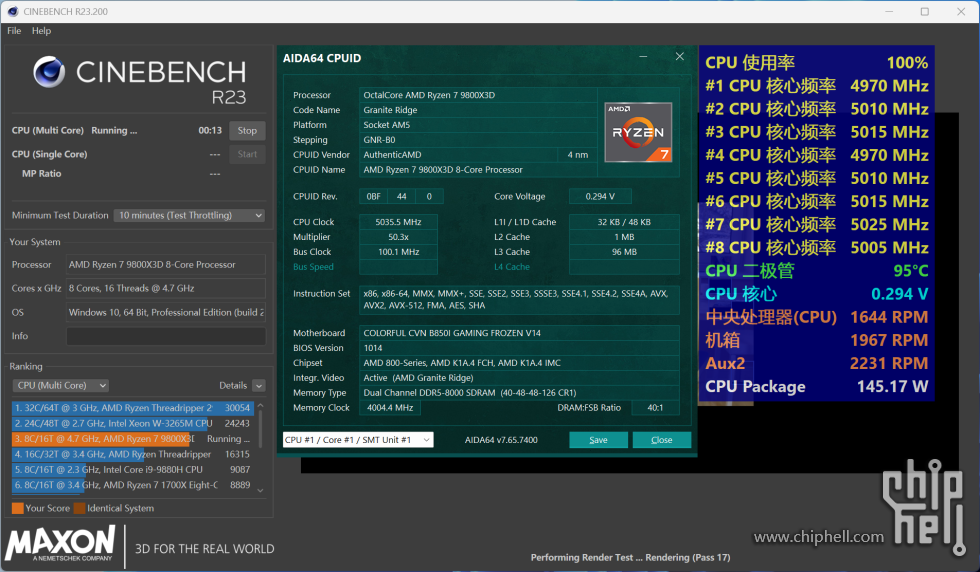Click the CPU Clock value 5035.5 MHz
Screen dimensions: 980x572
398,222
